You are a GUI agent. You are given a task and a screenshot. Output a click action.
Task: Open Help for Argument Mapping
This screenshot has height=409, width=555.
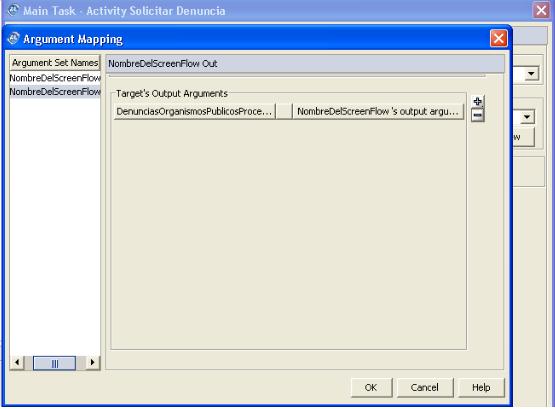481,387
